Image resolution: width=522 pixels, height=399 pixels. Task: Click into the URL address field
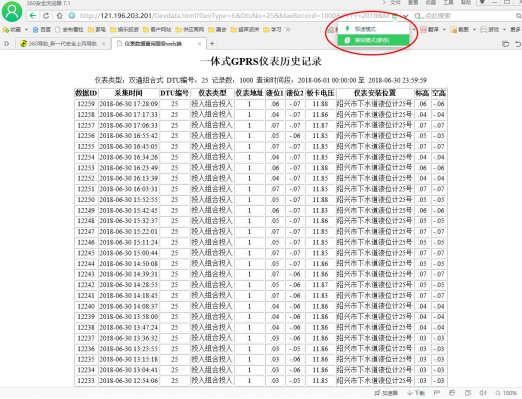(x=233, y=16)
